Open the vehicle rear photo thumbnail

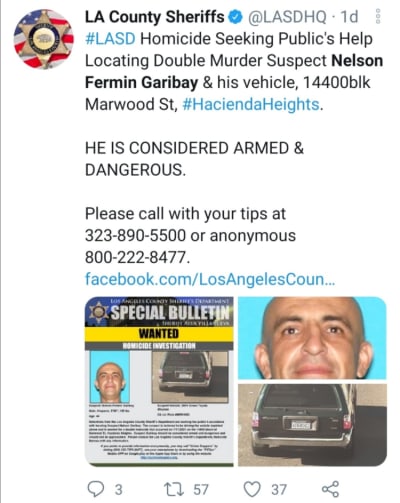tap(312, 425)
